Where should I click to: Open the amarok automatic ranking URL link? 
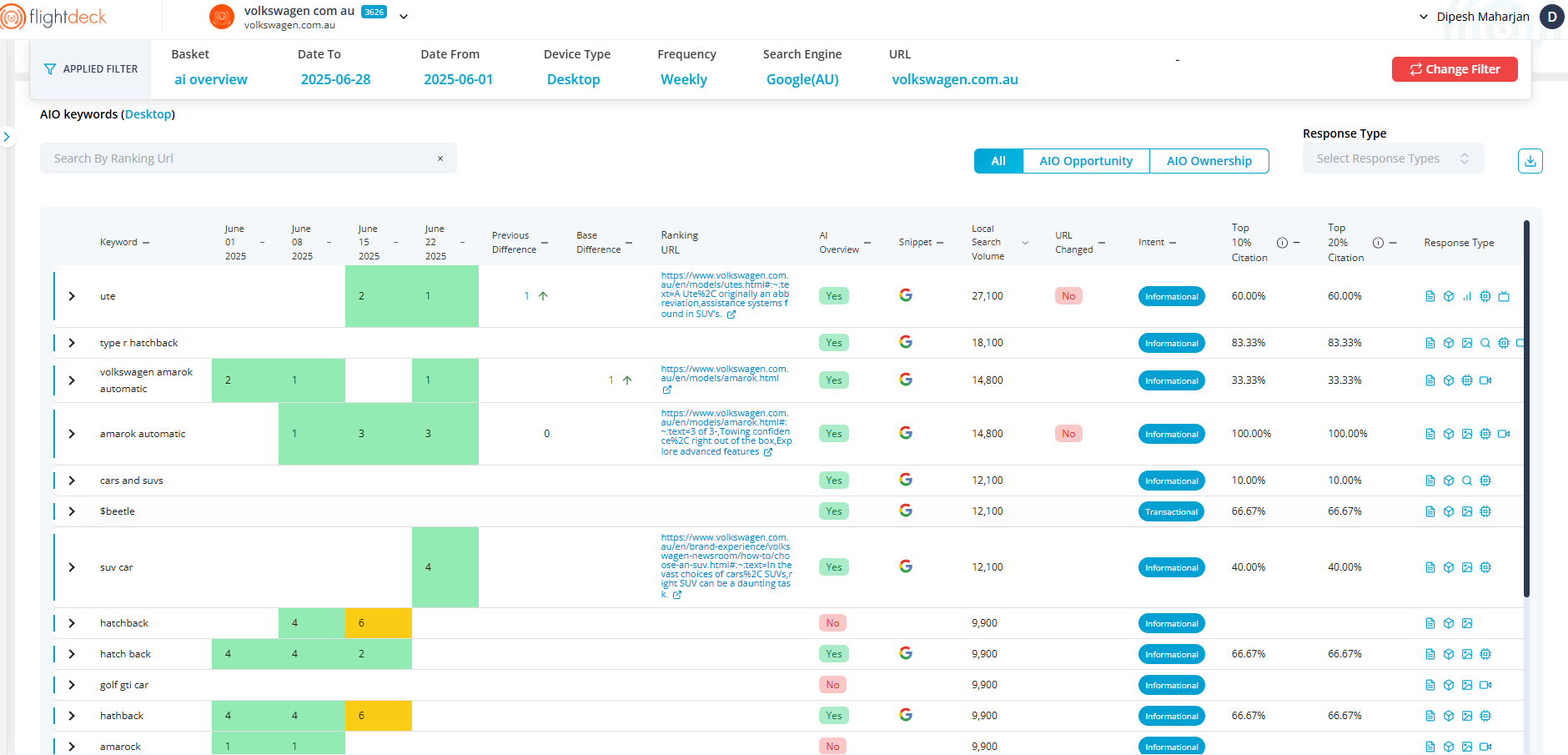[726, 432]
